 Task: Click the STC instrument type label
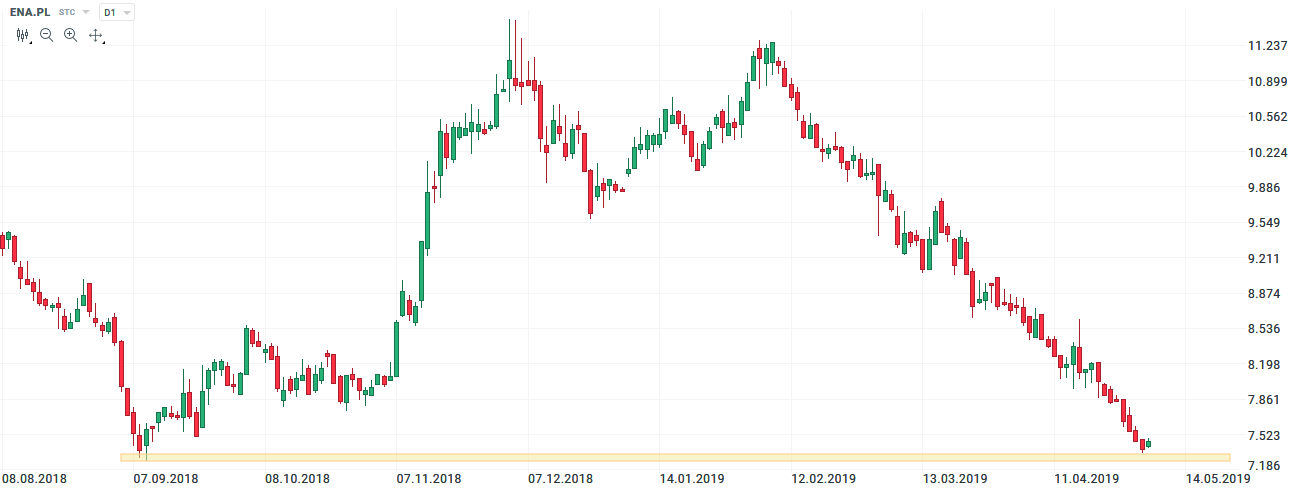click(67, 13)
